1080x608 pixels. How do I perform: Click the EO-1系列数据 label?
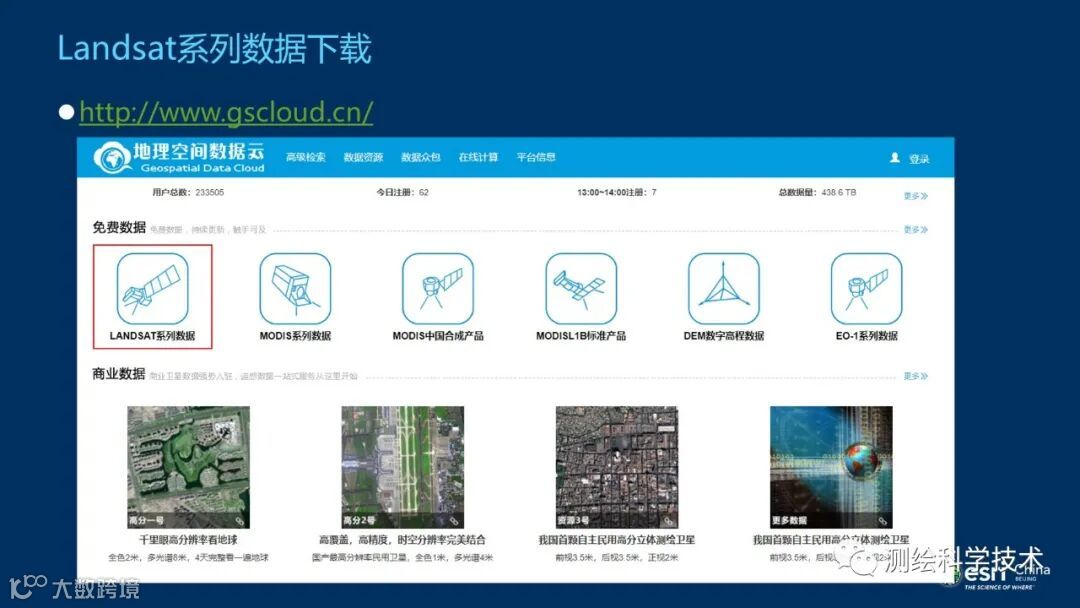point(866,336)
